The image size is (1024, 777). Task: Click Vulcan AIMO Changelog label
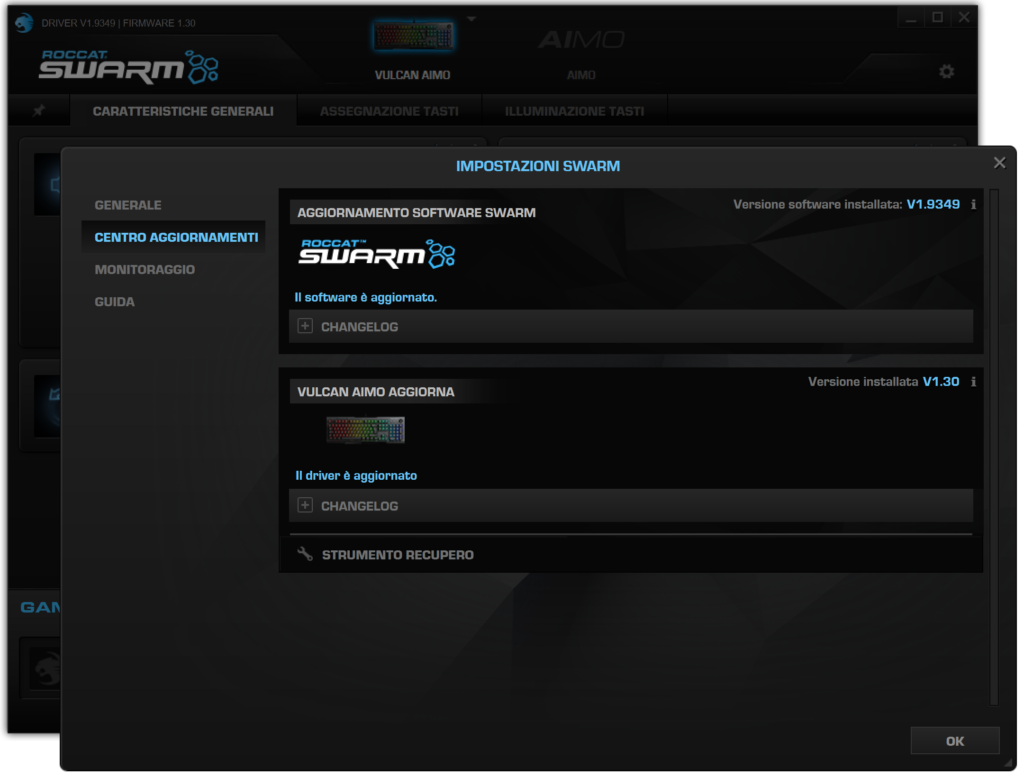point(359,506)
